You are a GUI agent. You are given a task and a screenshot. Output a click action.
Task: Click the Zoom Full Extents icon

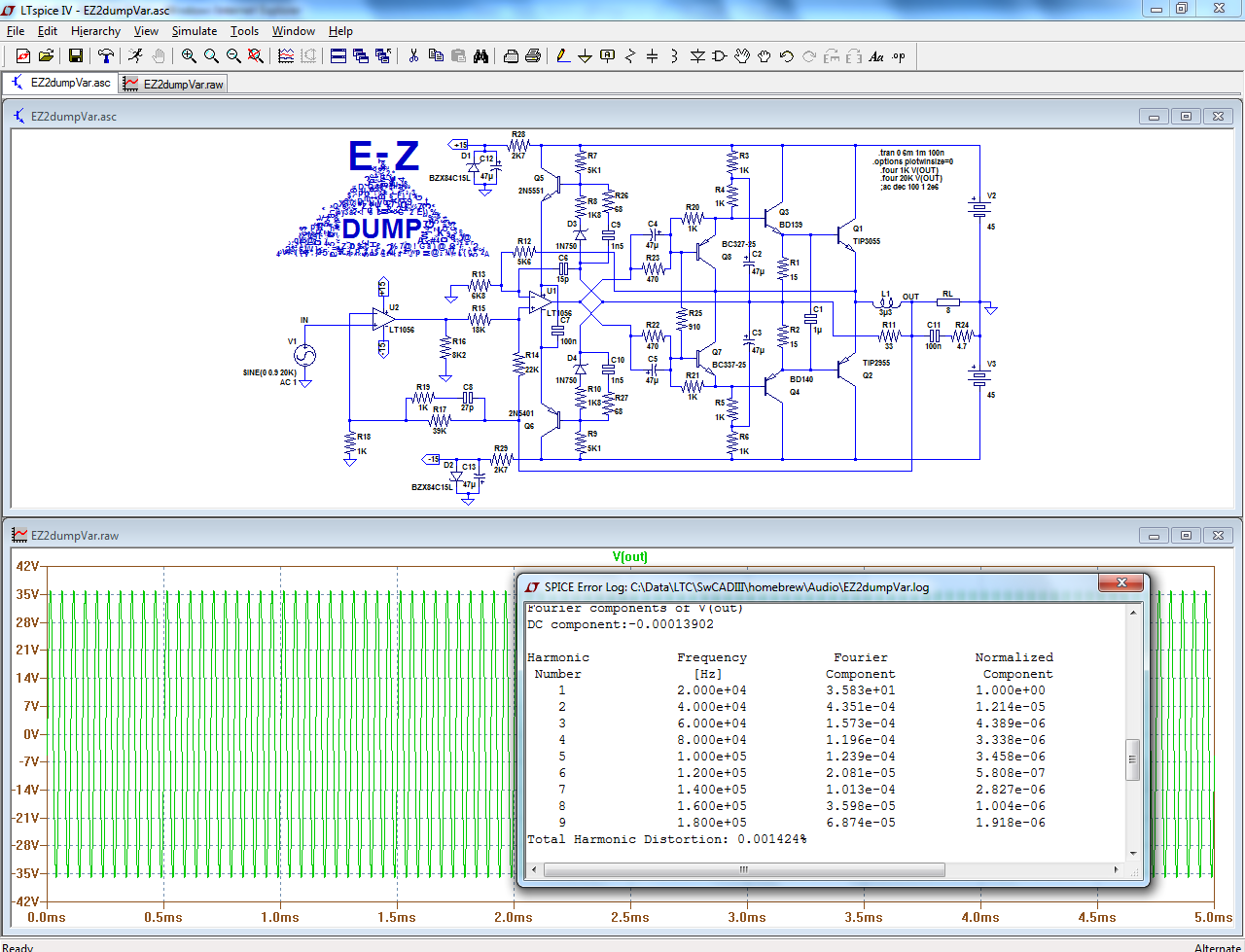pos(256,56)
